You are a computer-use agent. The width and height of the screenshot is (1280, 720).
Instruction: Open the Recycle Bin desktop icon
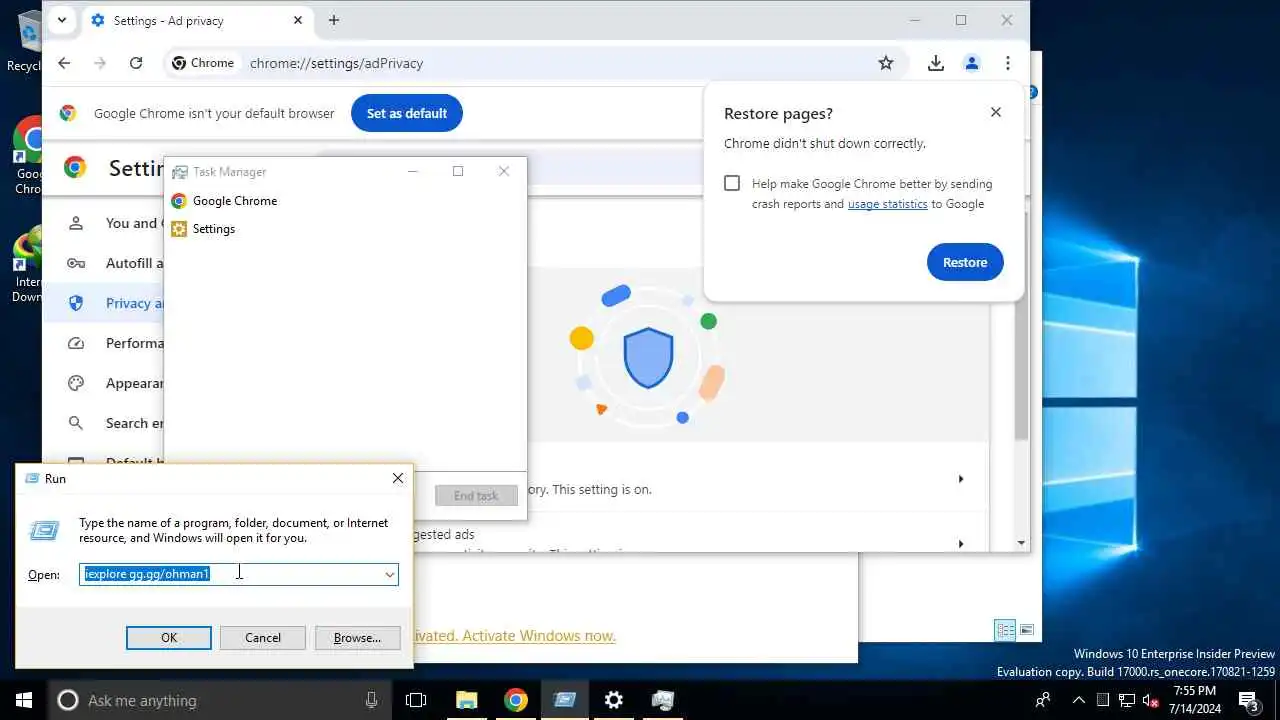(x=25, y=40)
